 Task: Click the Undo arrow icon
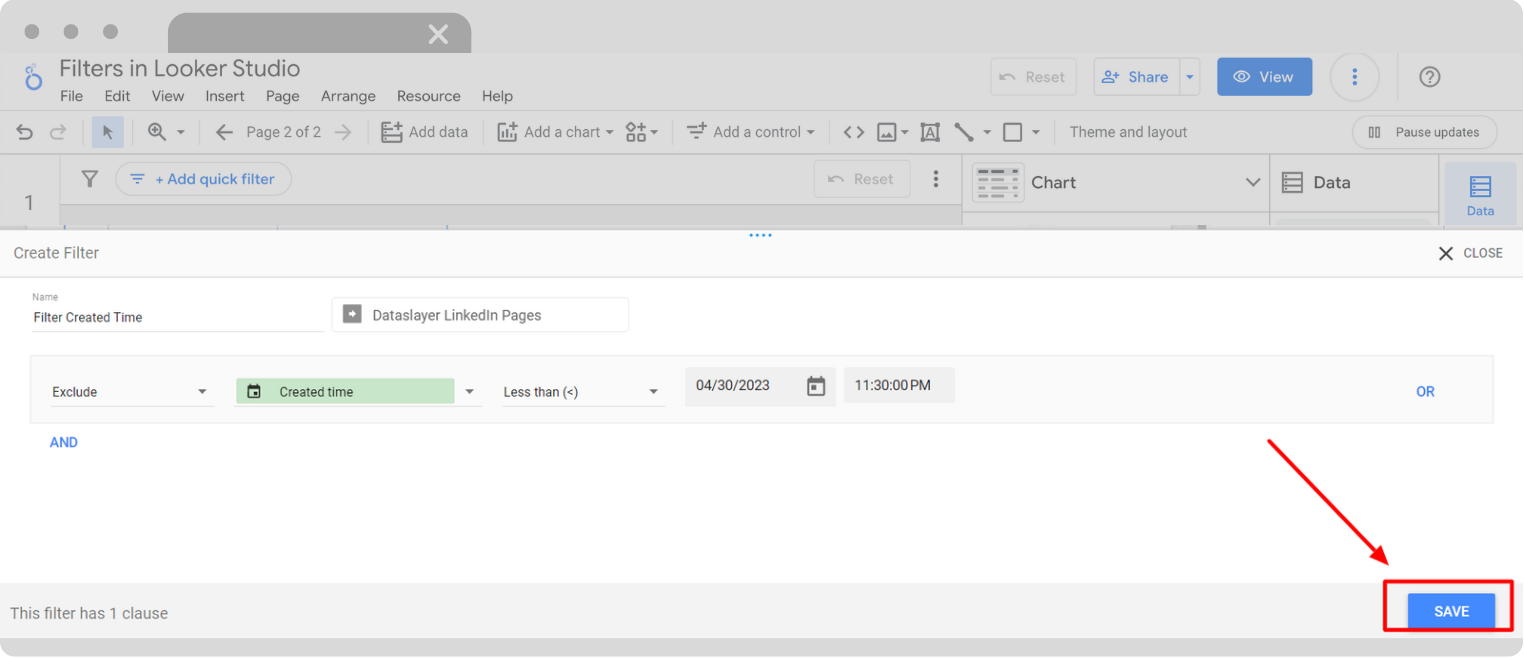click(x=24, y=131)
